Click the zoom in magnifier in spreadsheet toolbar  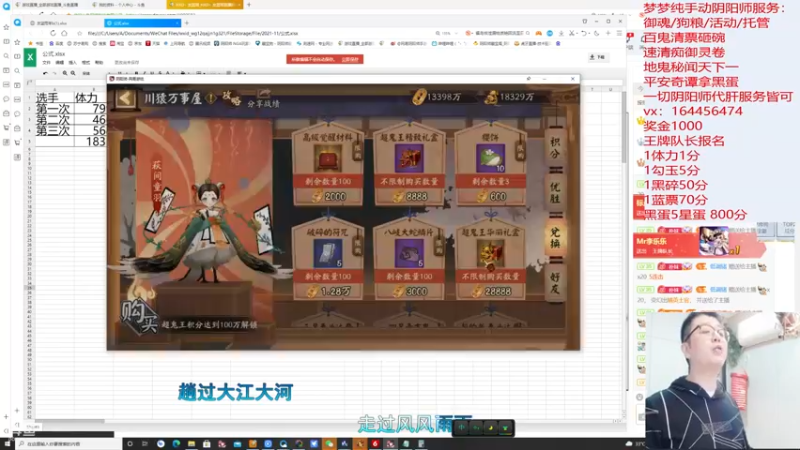(x=65, y=73)
